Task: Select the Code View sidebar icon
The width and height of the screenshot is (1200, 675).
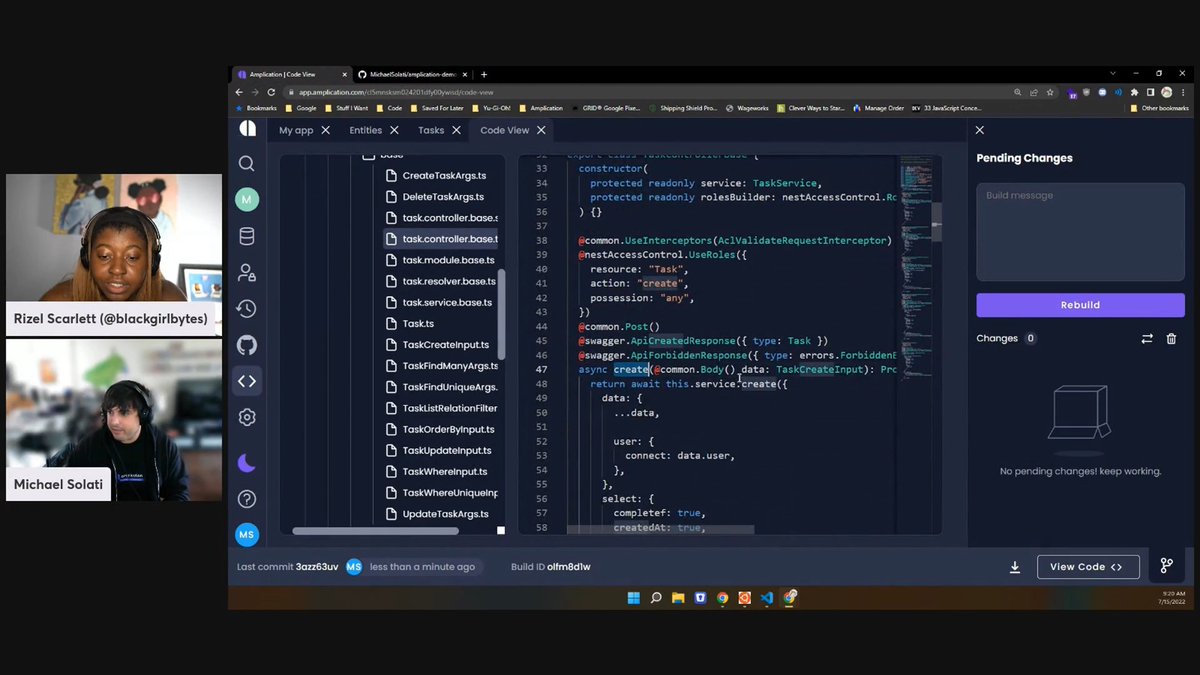Action: click(247, 381)
